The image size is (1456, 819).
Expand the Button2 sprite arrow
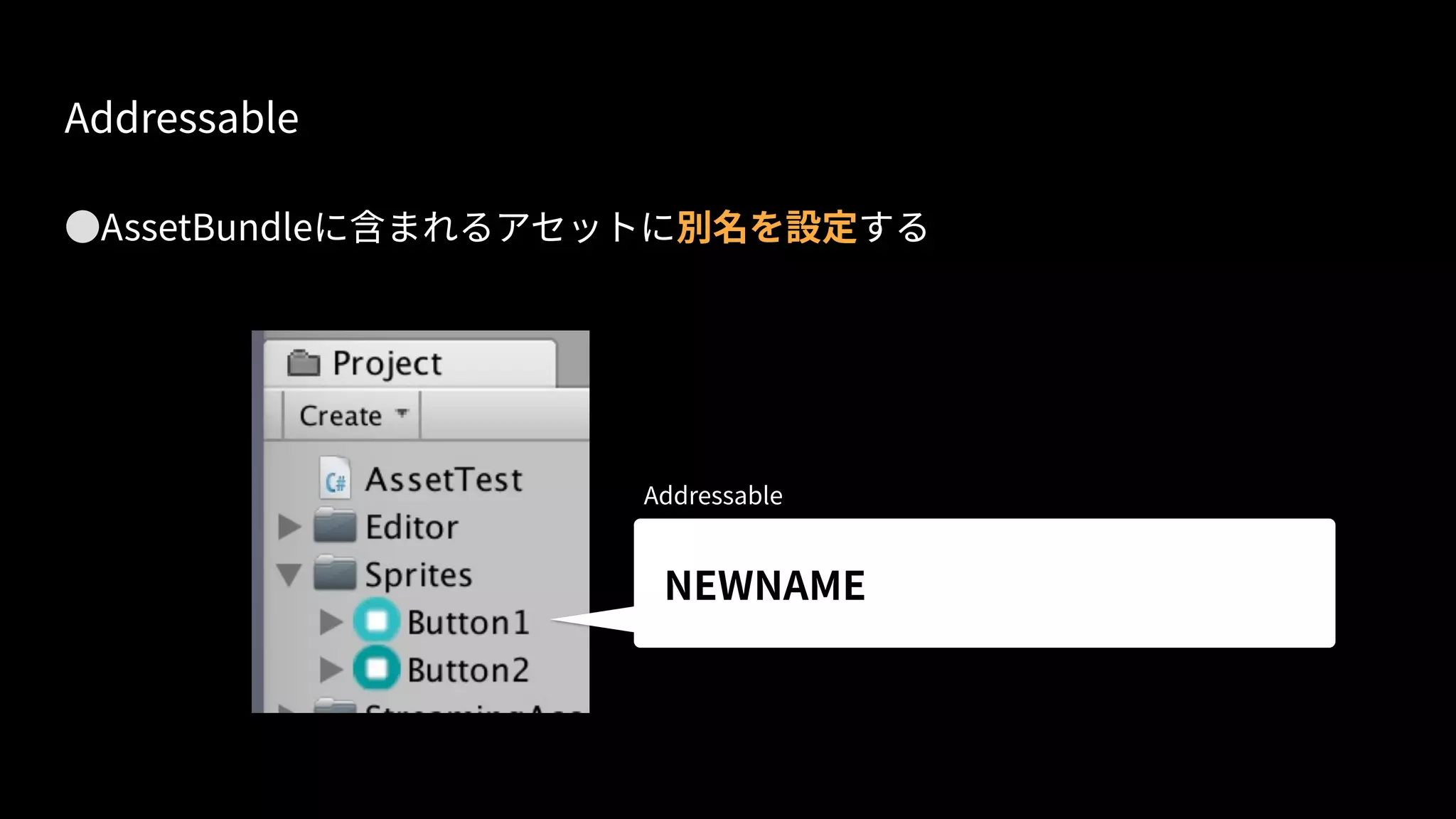pyautogui.click(x=331, y=669)
